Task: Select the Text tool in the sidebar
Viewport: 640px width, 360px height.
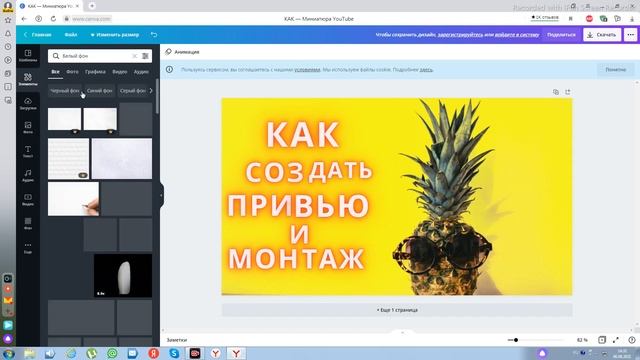Action: click(x=28, y=151)
